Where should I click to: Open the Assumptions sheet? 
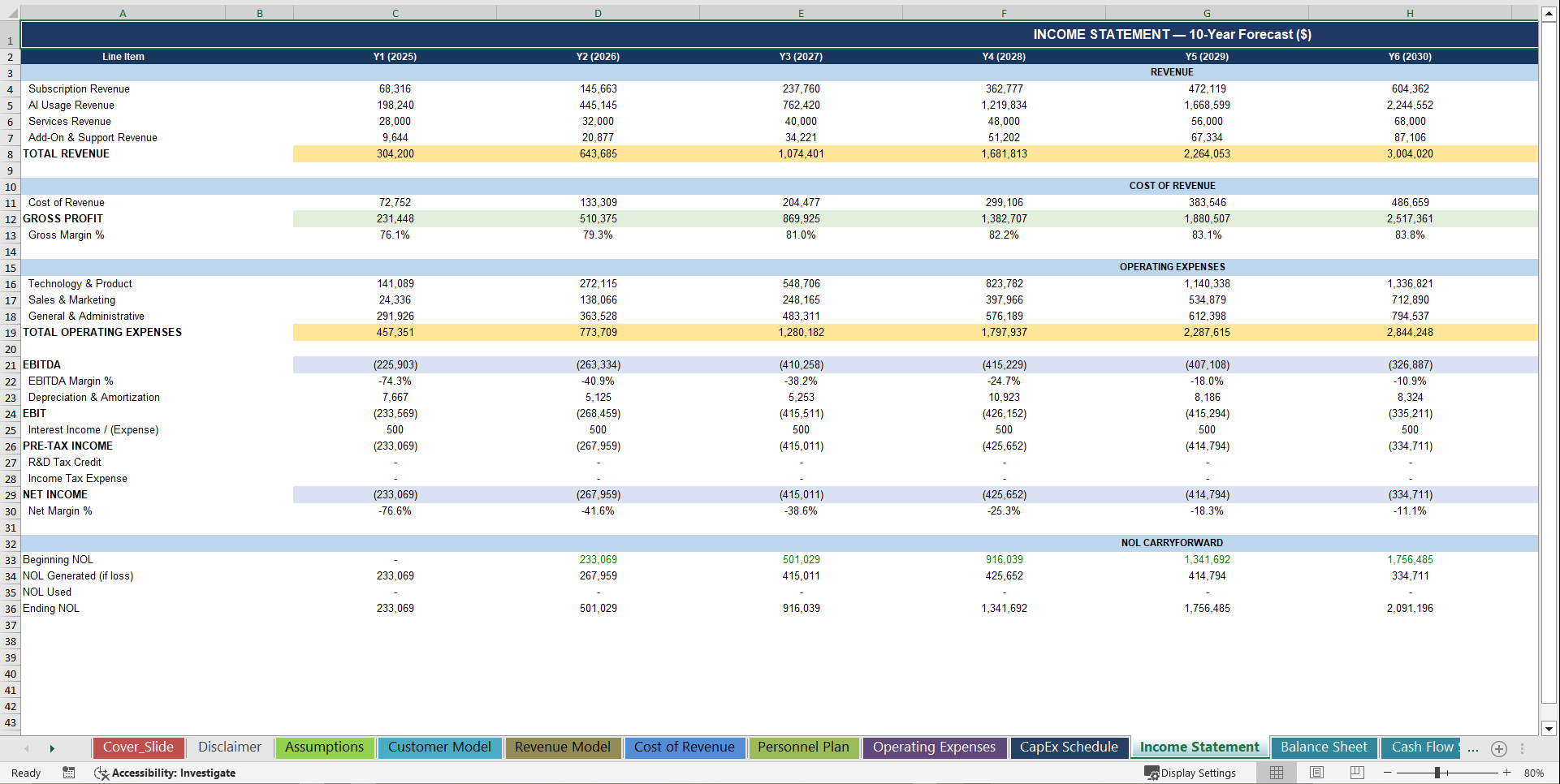[x=324, y=747]
